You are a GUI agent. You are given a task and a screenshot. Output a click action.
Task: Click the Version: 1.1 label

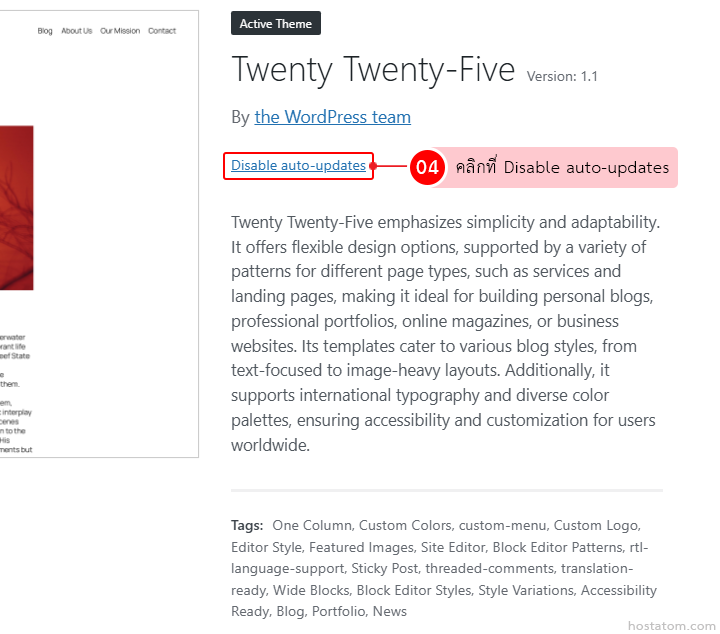(x=562, y=76)
